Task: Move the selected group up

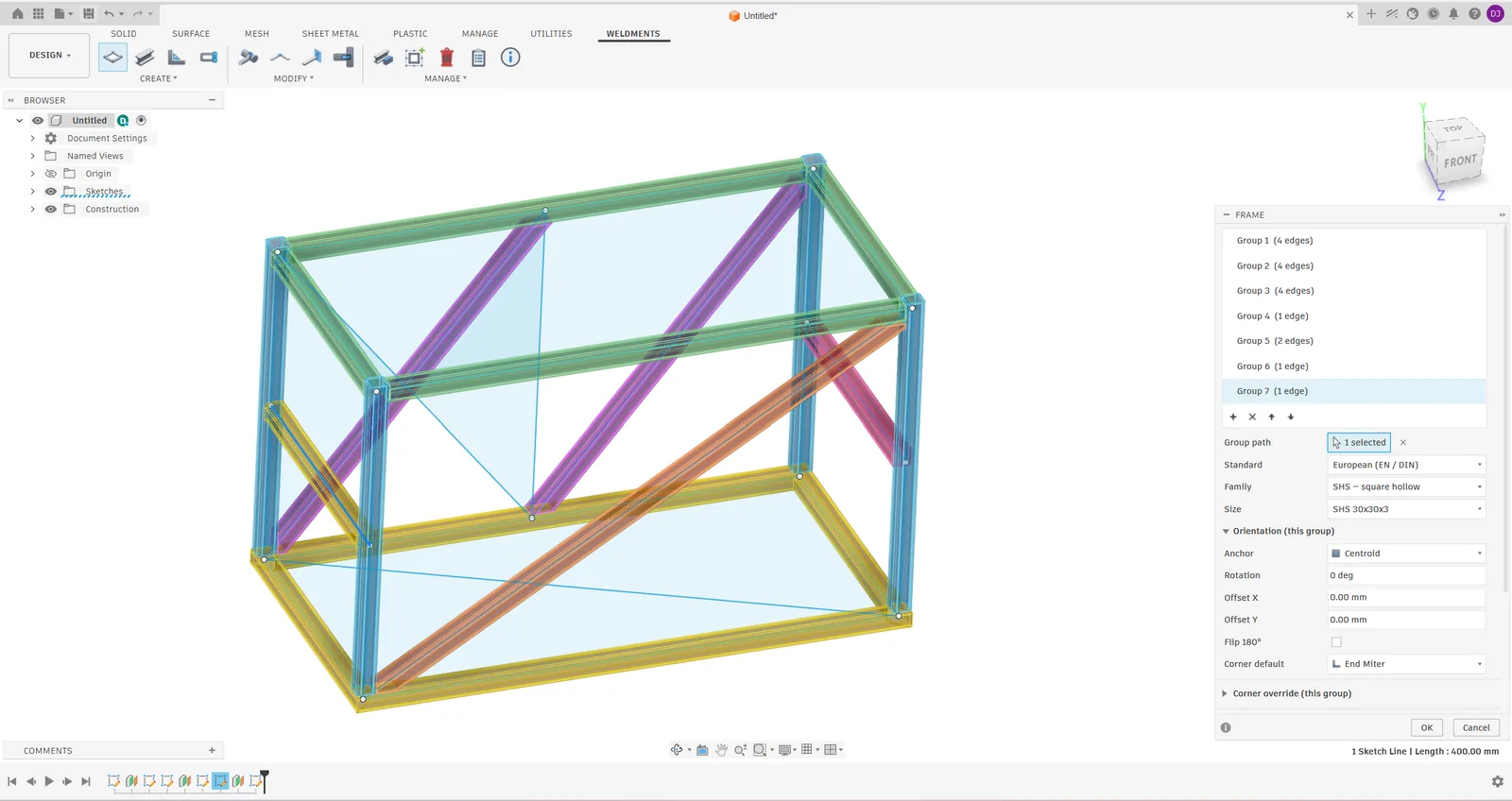Action: [1272, 417]
